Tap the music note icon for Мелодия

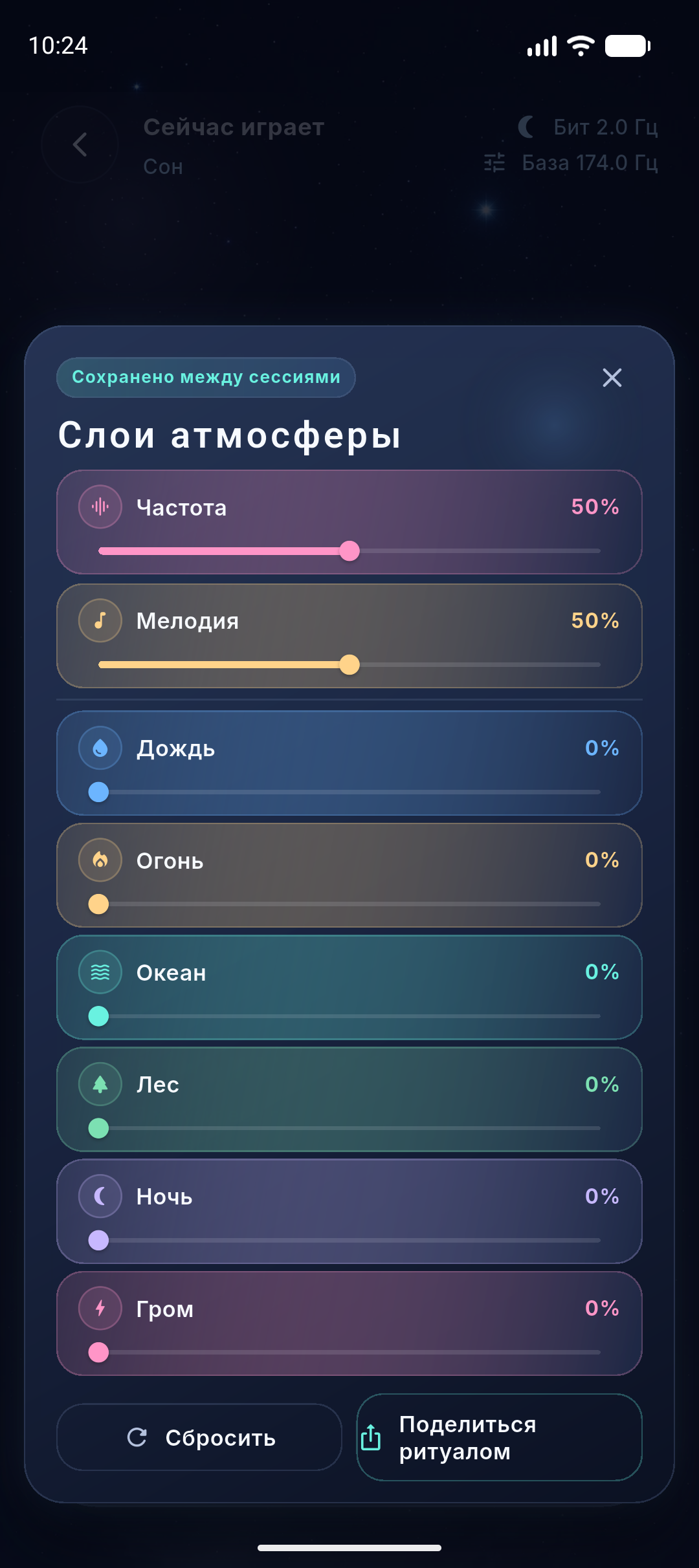point(100,620)
